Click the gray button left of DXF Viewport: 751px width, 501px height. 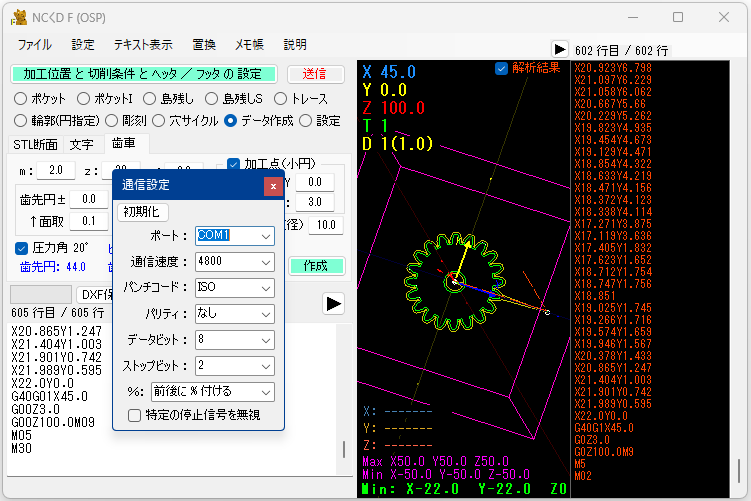[41, 294]
